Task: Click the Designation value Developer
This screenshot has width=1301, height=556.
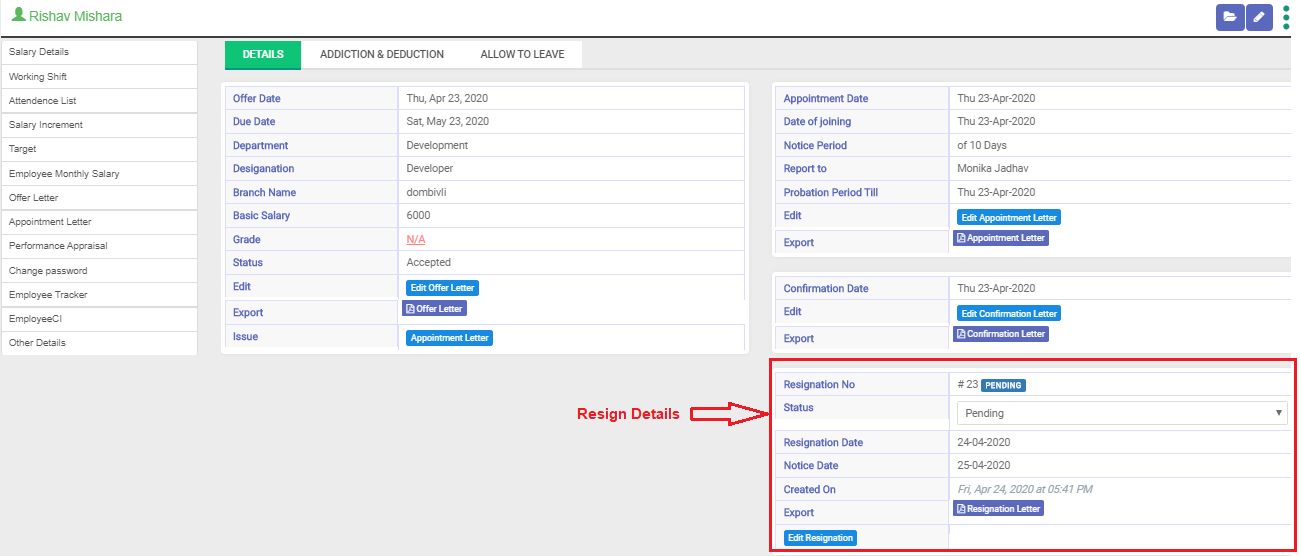Action: coord(430,169)
